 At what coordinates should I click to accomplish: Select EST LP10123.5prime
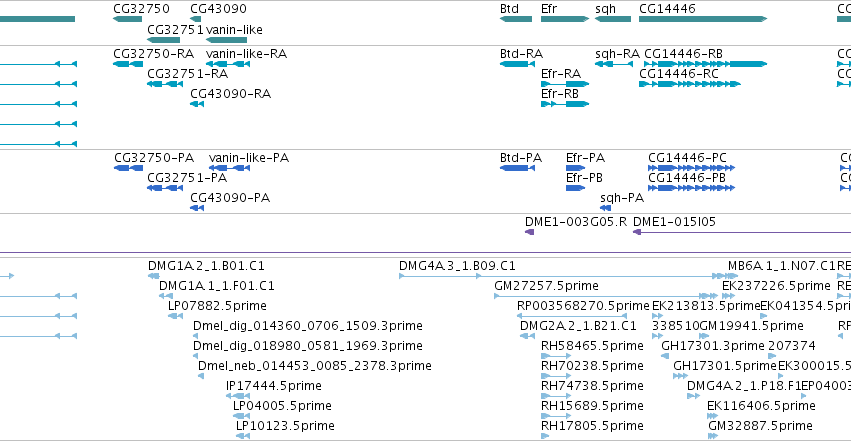point(243,436)
